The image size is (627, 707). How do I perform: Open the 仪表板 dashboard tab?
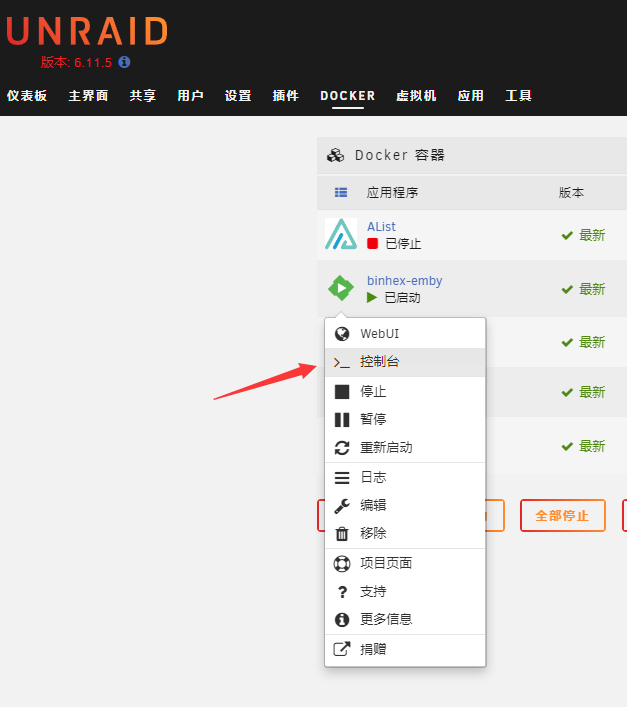click(x=27, y=96)
